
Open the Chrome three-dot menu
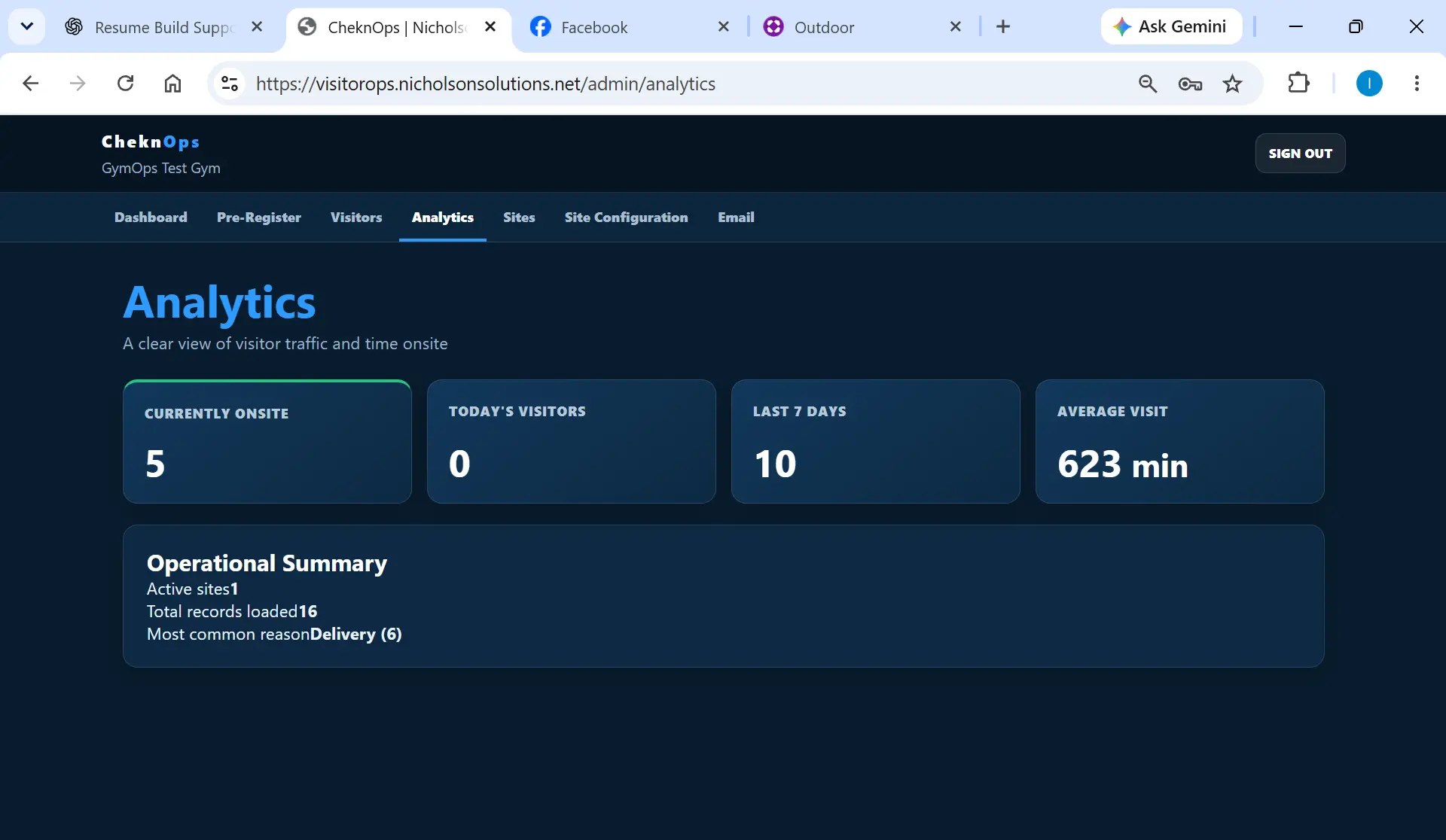coord(1417,84)
